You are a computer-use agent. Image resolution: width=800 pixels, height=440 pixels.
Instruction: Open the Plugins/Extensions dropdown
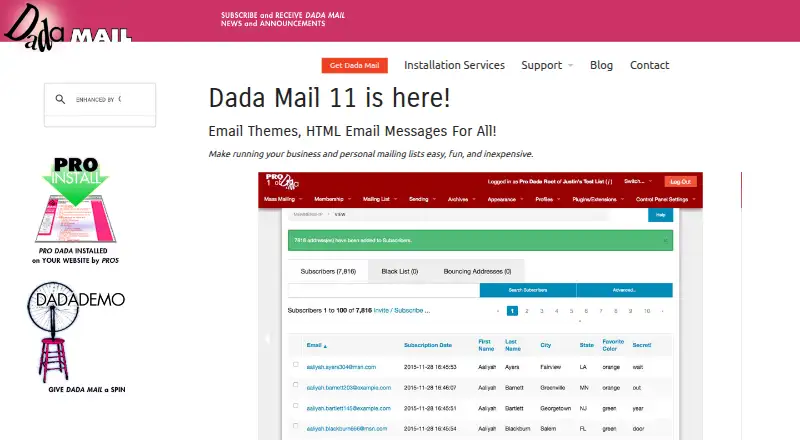tap(598, 199)
